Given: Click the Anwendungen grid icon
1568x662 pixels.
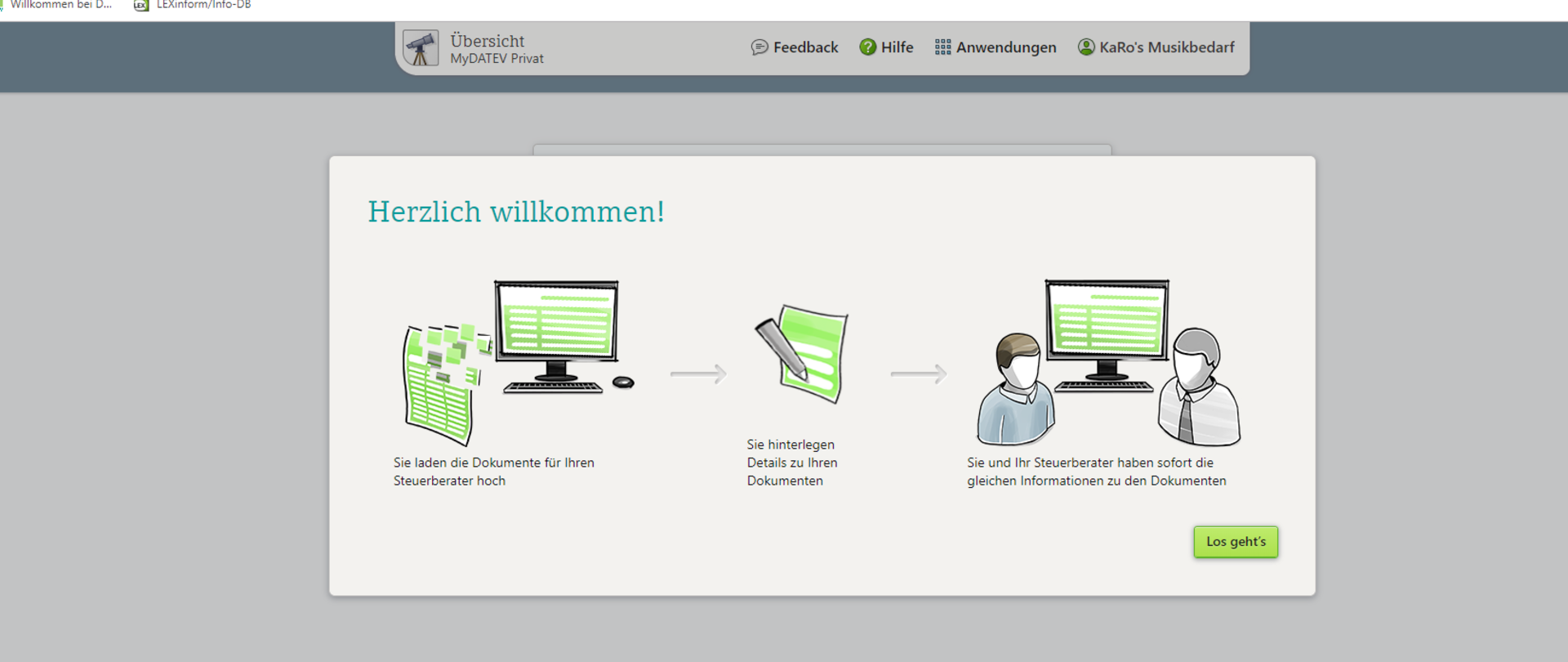Looking at the screenshot, I should 942,47.
